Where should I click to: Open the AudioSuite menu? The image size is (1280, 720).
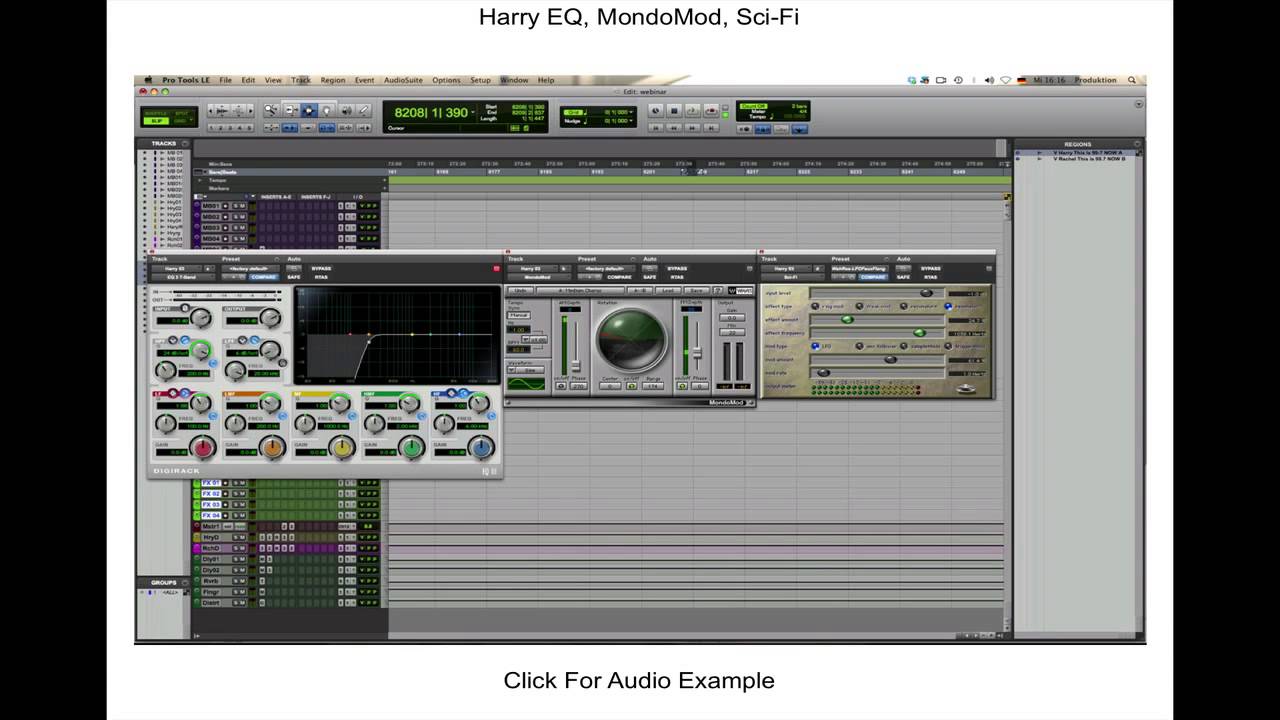pos(403,80)
